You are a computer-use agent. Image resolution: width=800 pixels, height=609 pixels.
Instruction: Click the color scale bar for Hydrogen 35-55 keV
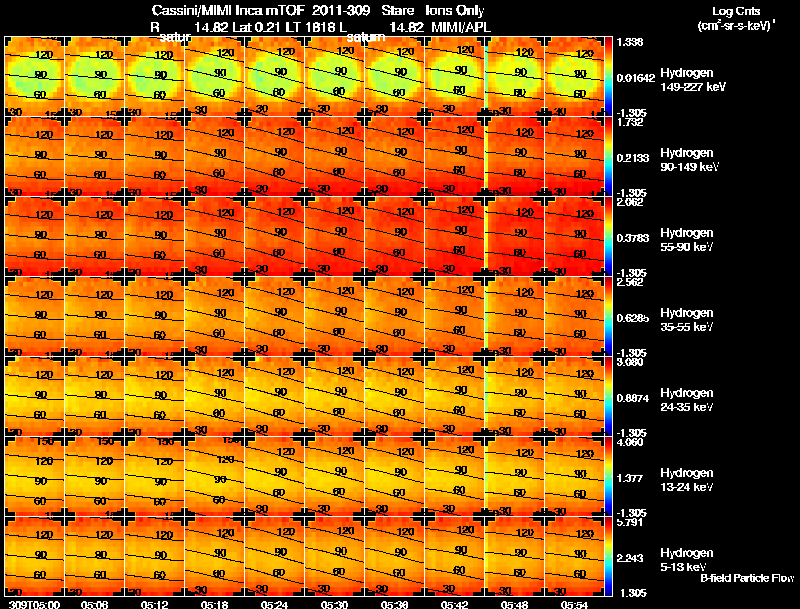coord(608,317)
